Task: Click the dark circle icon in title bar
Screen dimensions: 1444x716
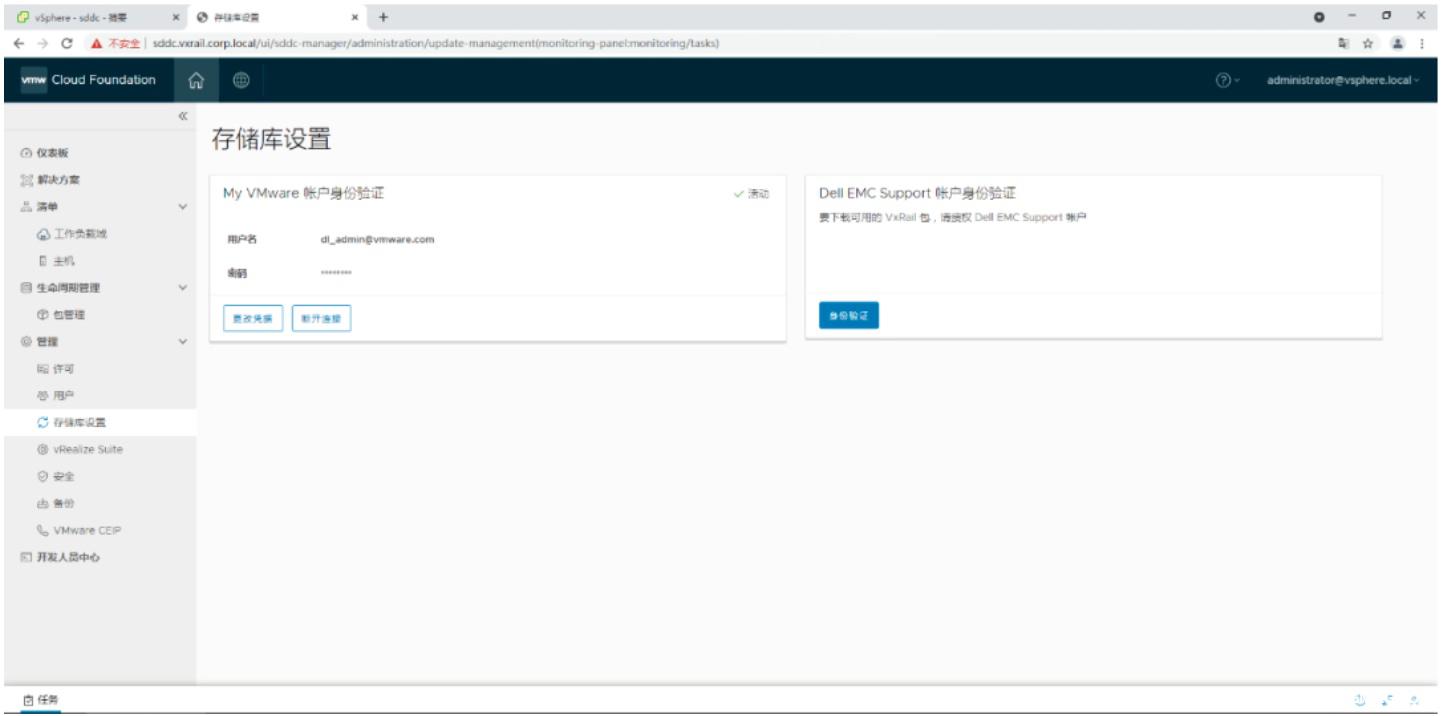Action: (1319, 17)
